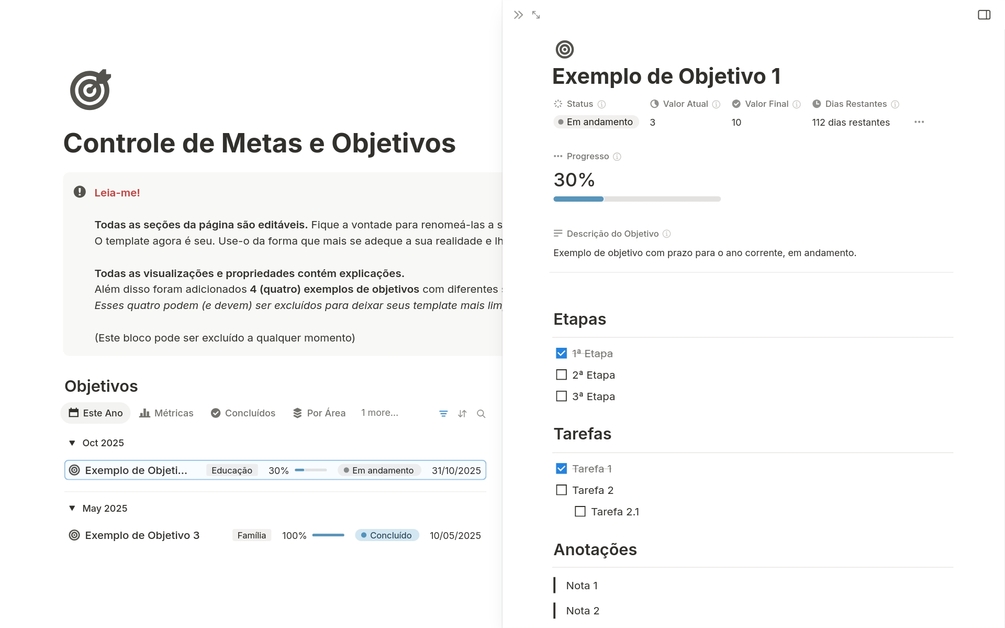Open Em andamento status tag in list row
The width and height of the screenshot is (1005, 628).
(x=379, y=470)
